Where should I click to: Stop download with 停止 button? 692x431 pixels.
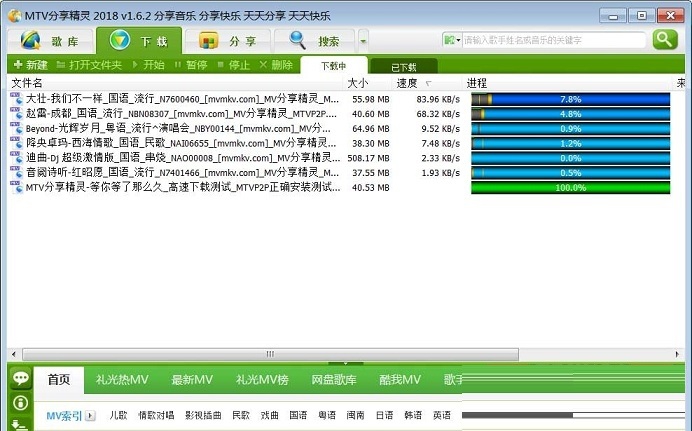234,65
